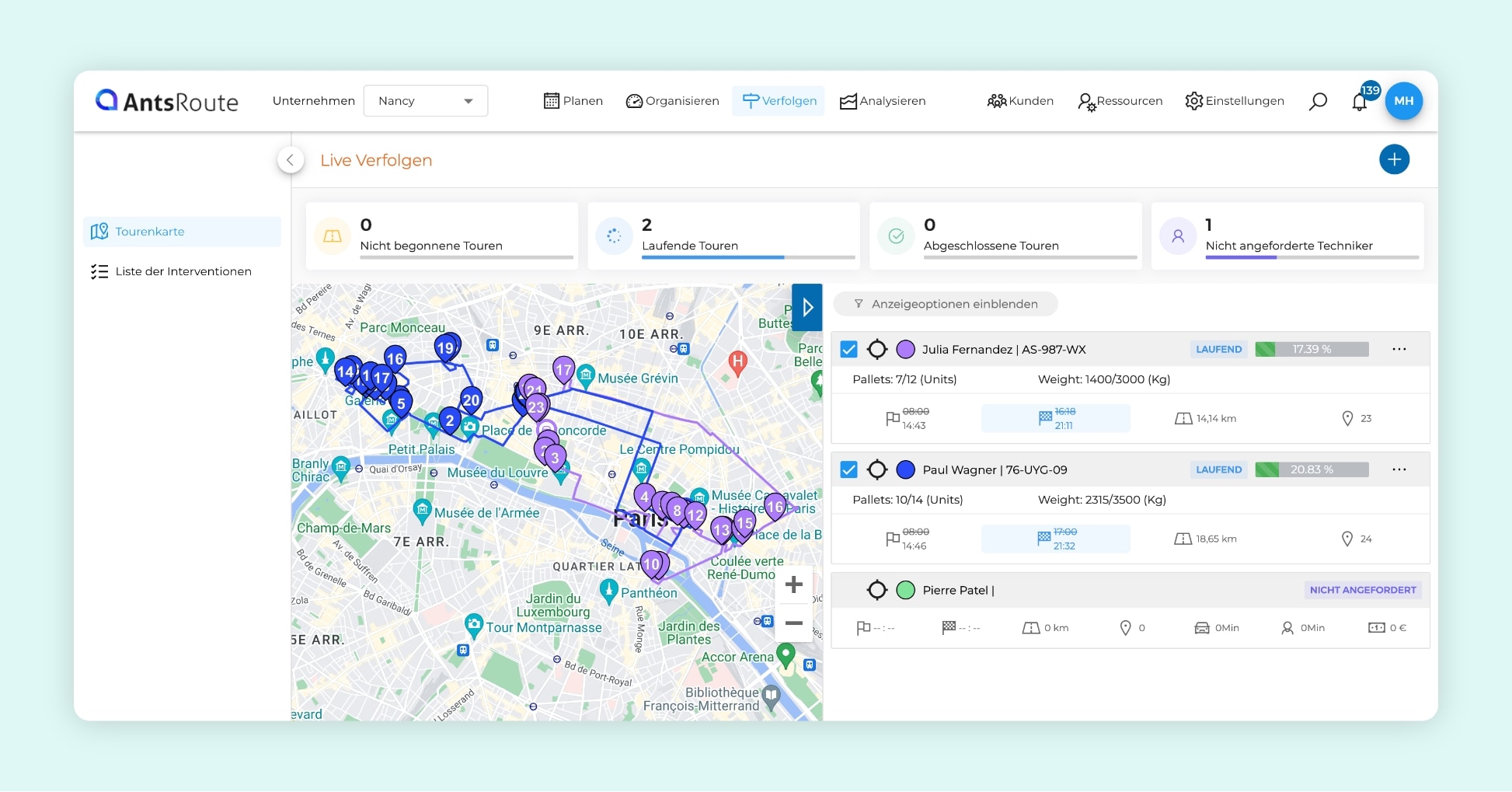
Task: Open the notifications bell
Action: tap(1359, 102)
